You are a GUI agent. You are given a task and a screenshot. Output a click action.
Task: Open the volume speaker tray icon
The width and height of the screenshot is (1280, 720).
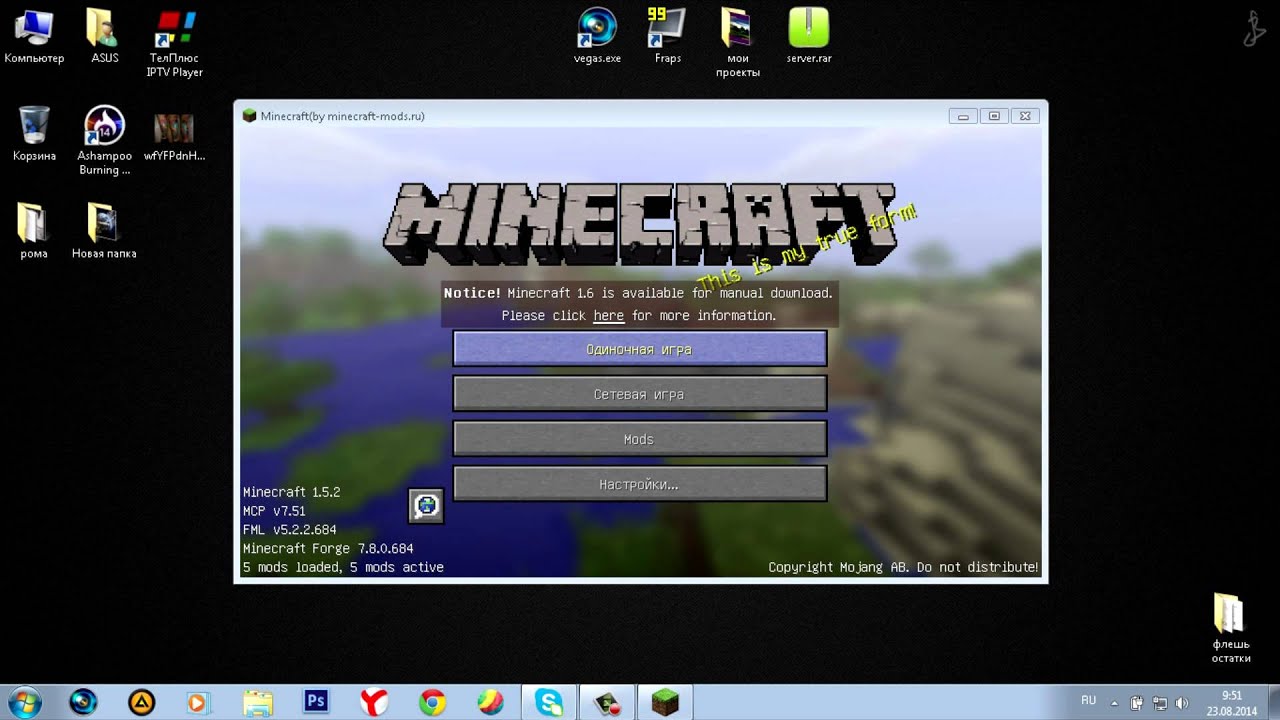click(1182, 702)
